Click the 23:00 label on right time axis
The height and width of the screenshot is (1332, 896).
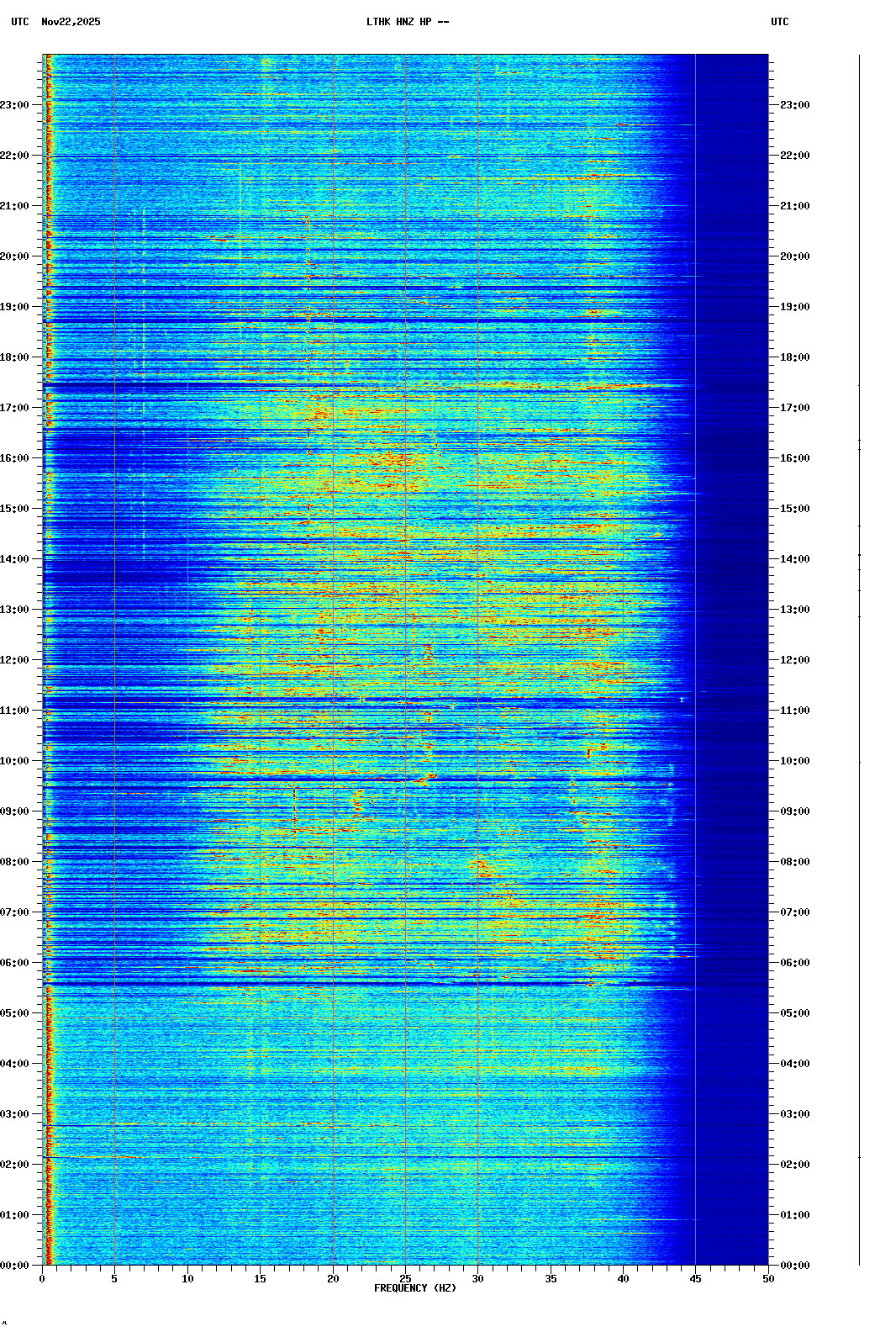[x=794, y=105]
